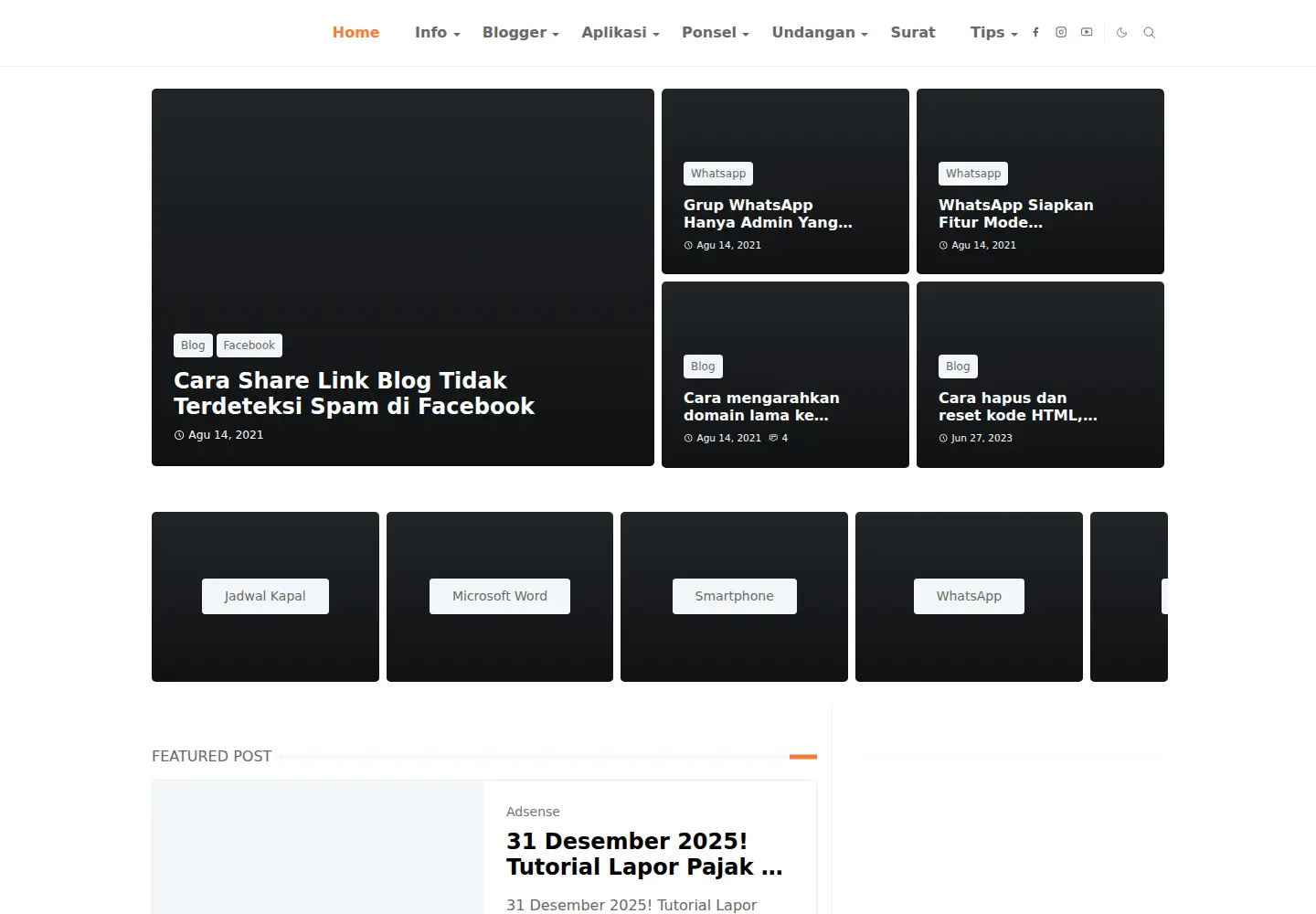This screenshot has height=914, width=1316.
Task: Click Whatsapp tag on Grup WhatsApp post
Action: click(x=718, y=174)
